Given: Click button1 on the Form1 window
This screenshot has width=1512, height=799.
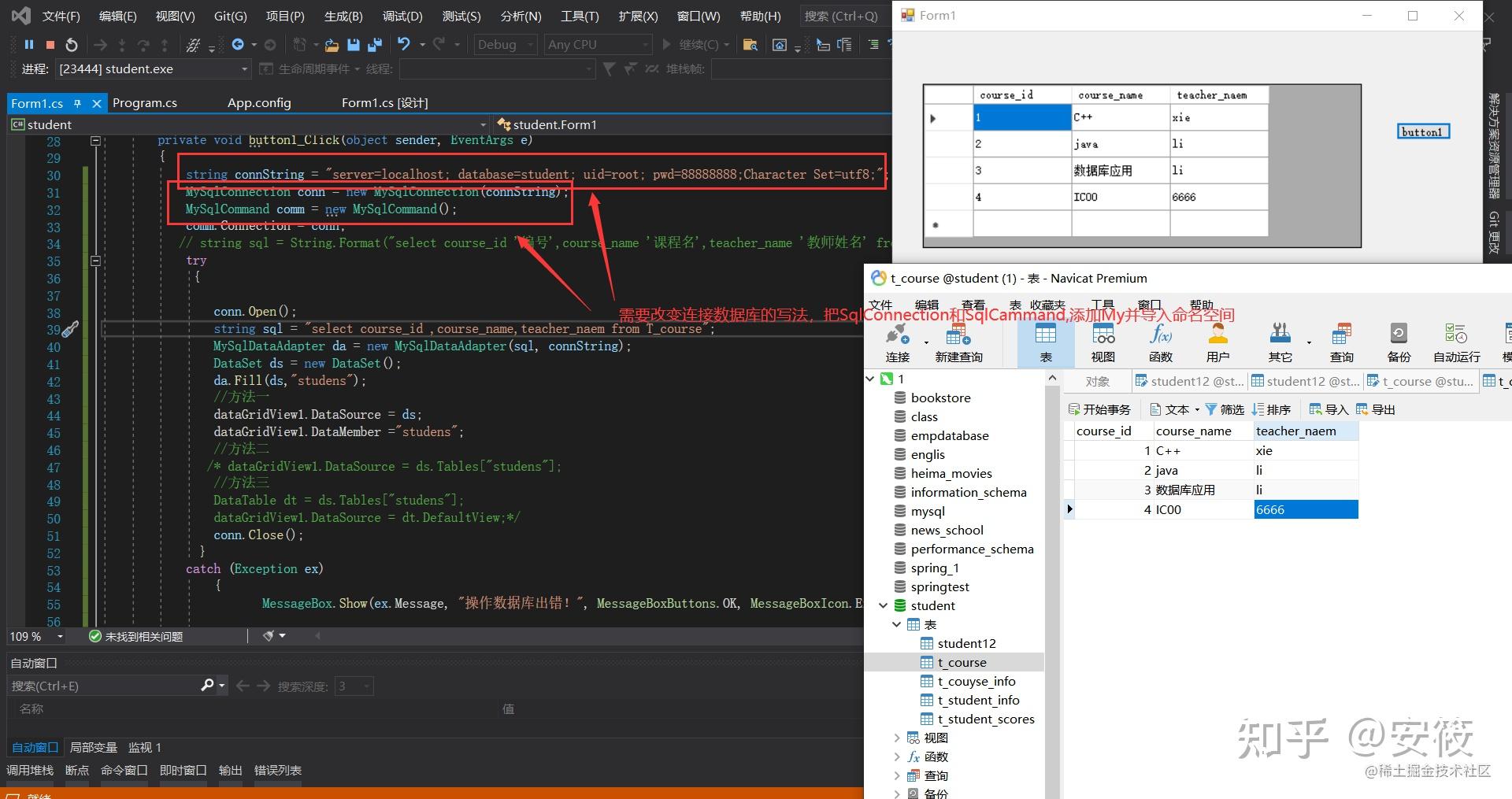Looking at the screenshot, I should 1423,131.
